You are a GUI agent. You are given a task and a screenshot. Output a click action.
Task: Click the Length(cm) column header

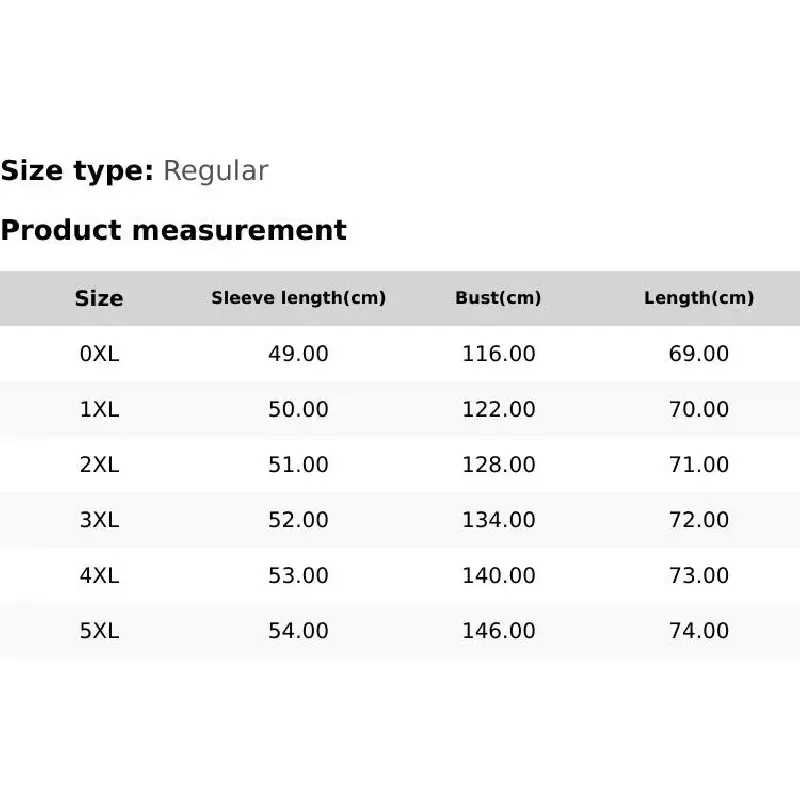click(x=698, y=298)
